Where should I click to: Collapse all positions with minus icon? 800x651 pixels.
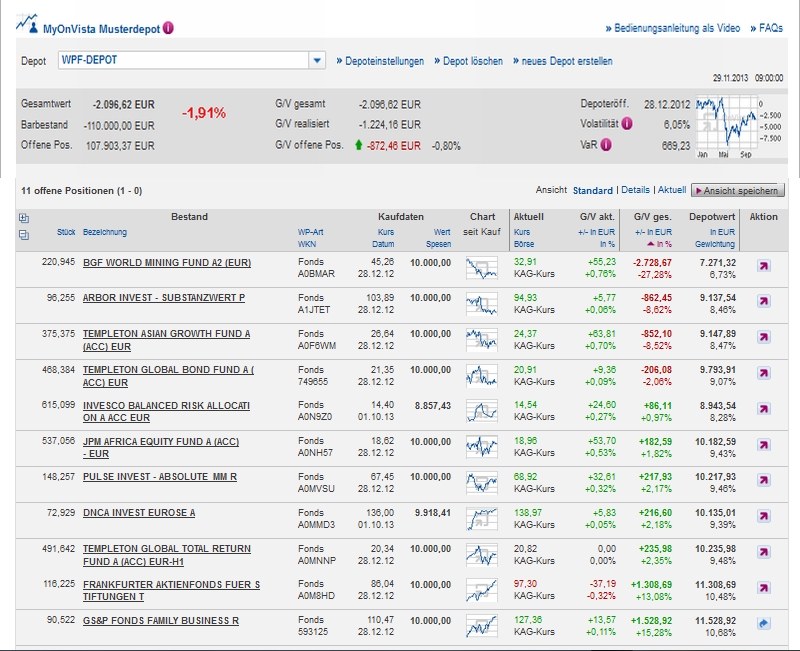point(24,234)
